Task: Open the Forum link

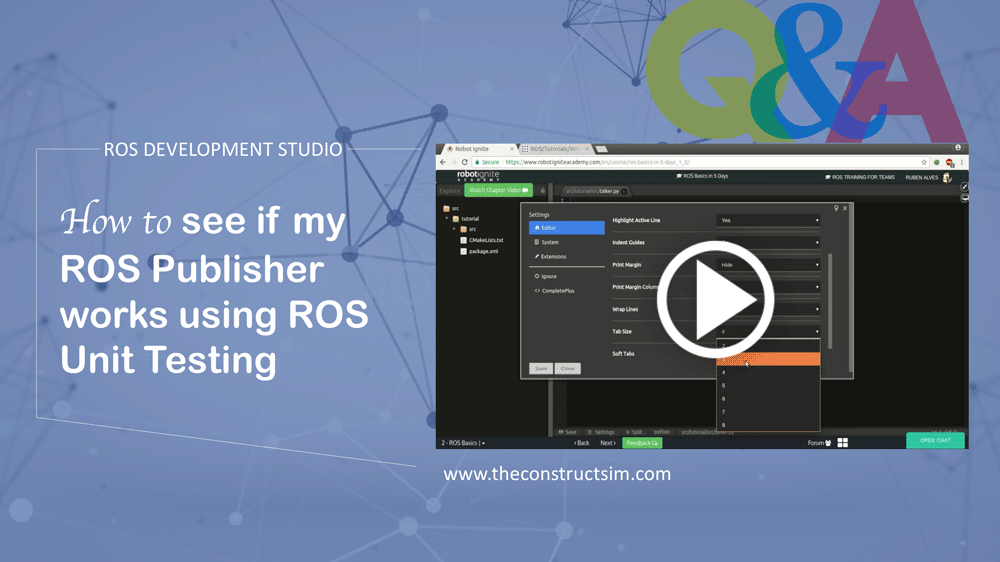Action: (x=820, y=443)
